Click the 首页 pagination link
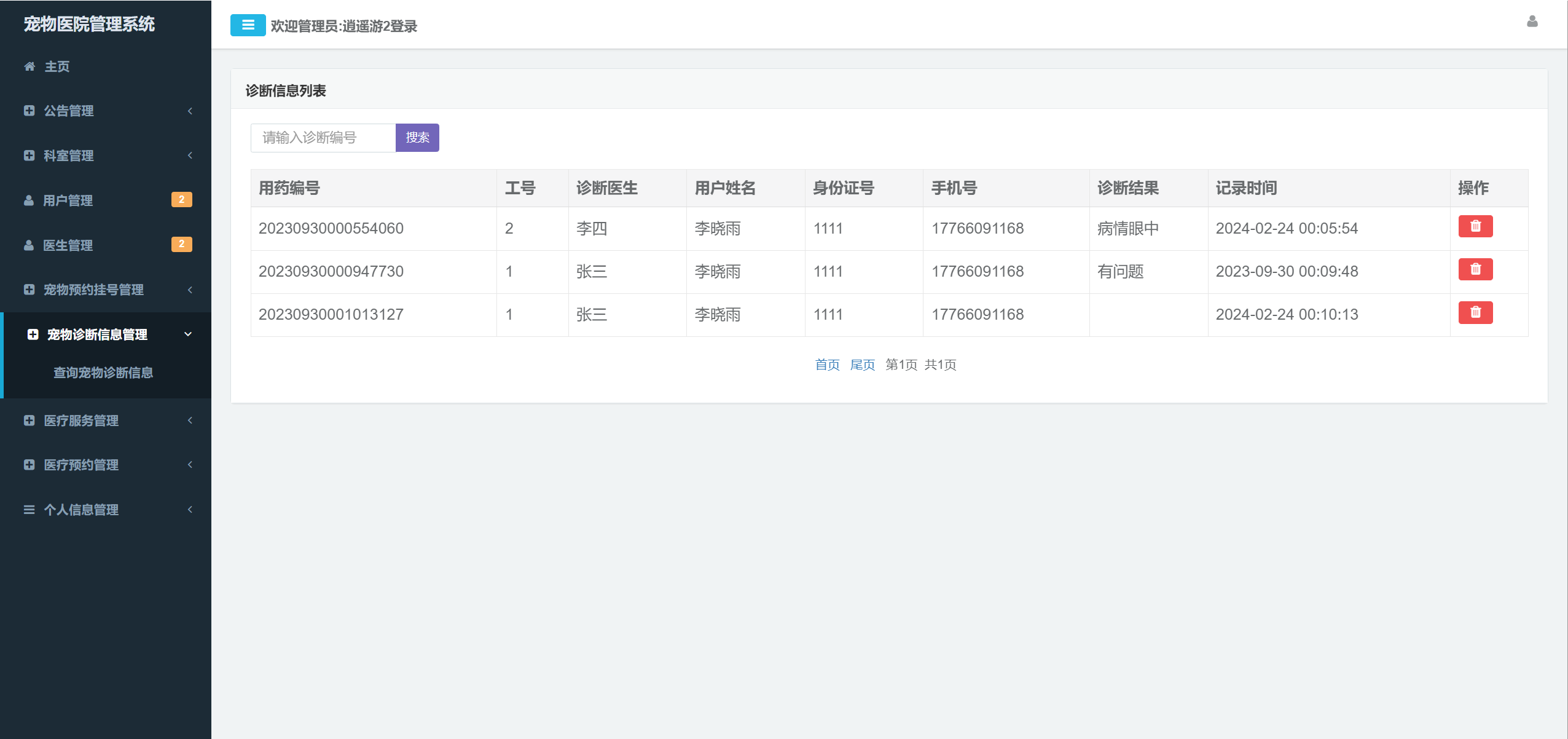 click(828, 365)
